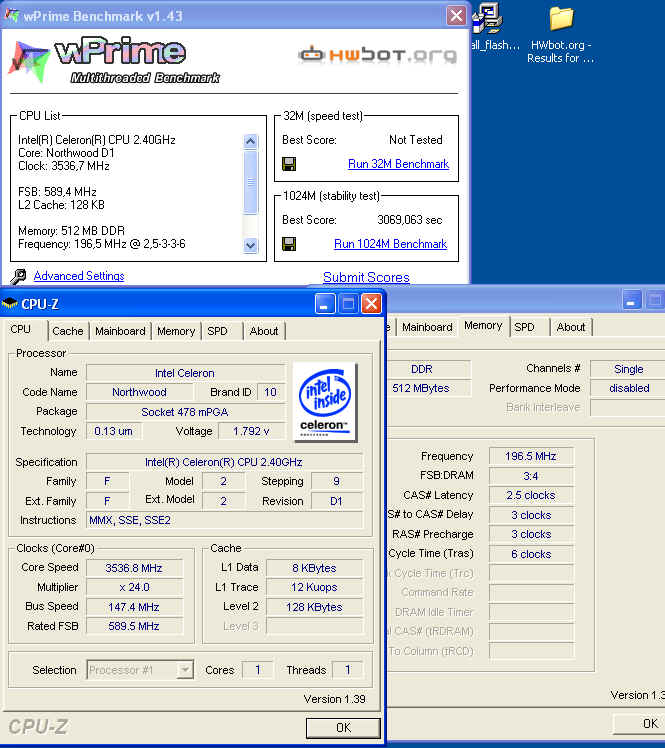The width and height of the screenshot is (665, 748).
Task: Run the 1024M Benchmark
Action: pos(390,244)
